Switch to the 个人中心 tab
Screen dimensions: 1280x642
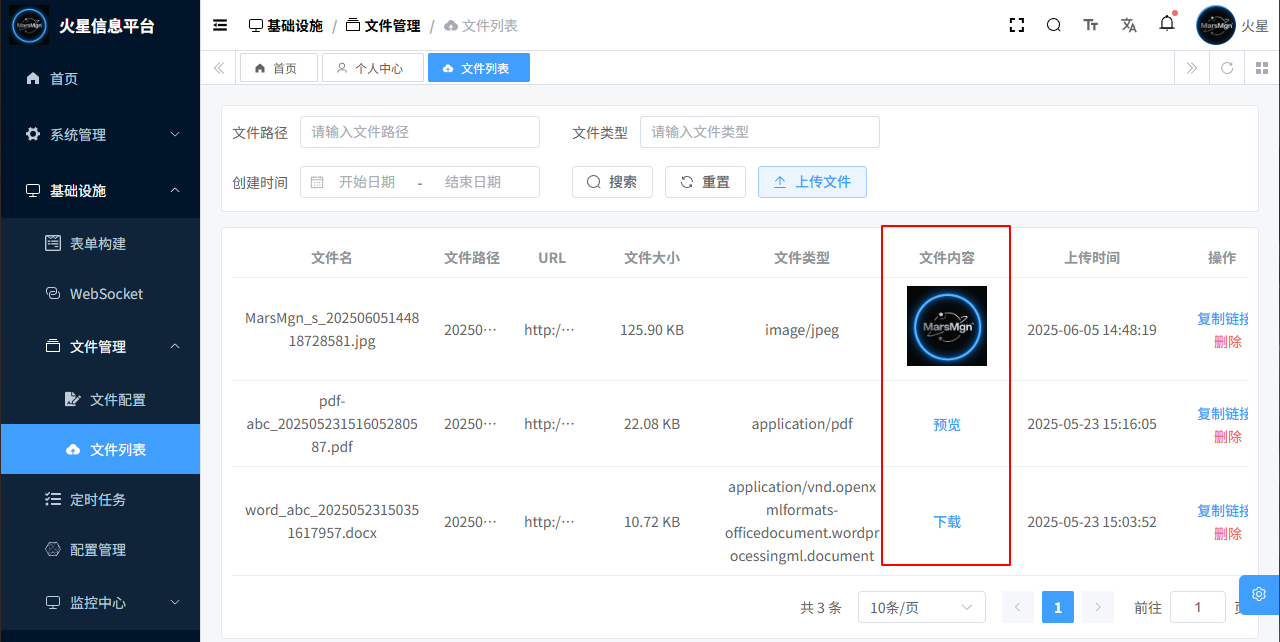pyautogui.click(x=372, y=68)
